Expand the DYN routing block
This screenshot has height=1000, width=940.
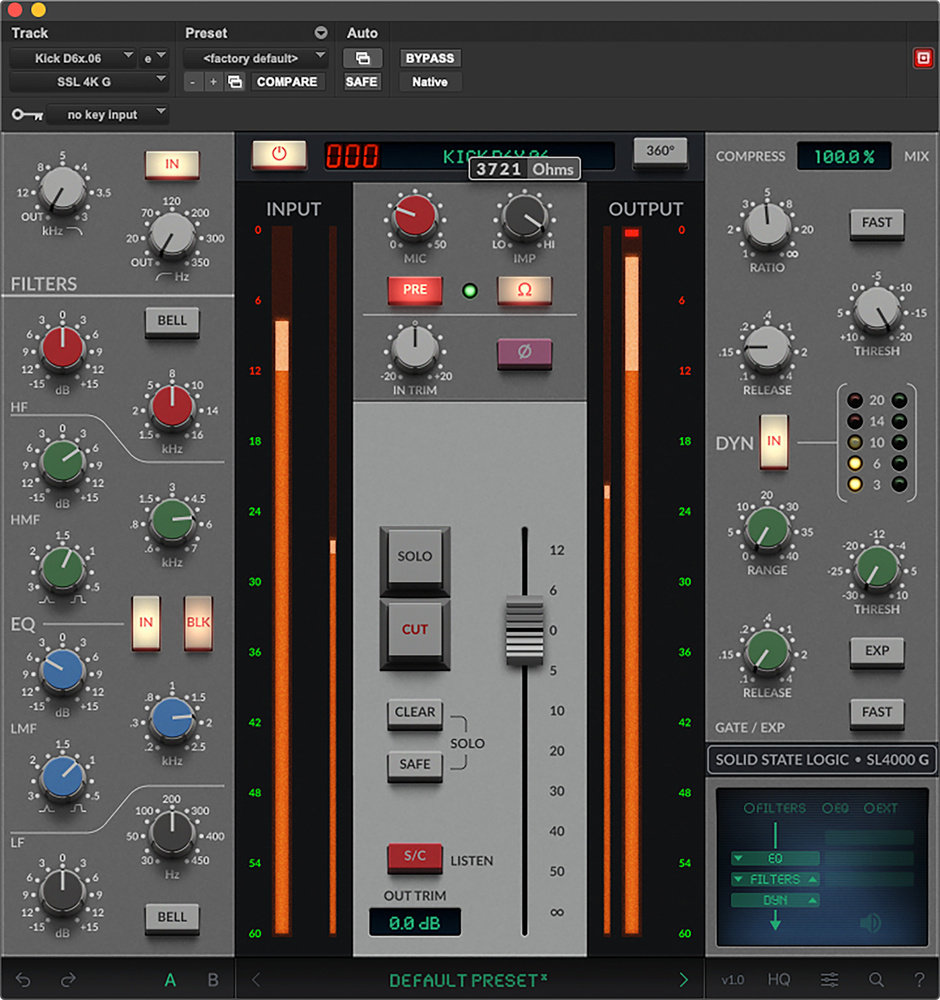(x=775, y=901)
